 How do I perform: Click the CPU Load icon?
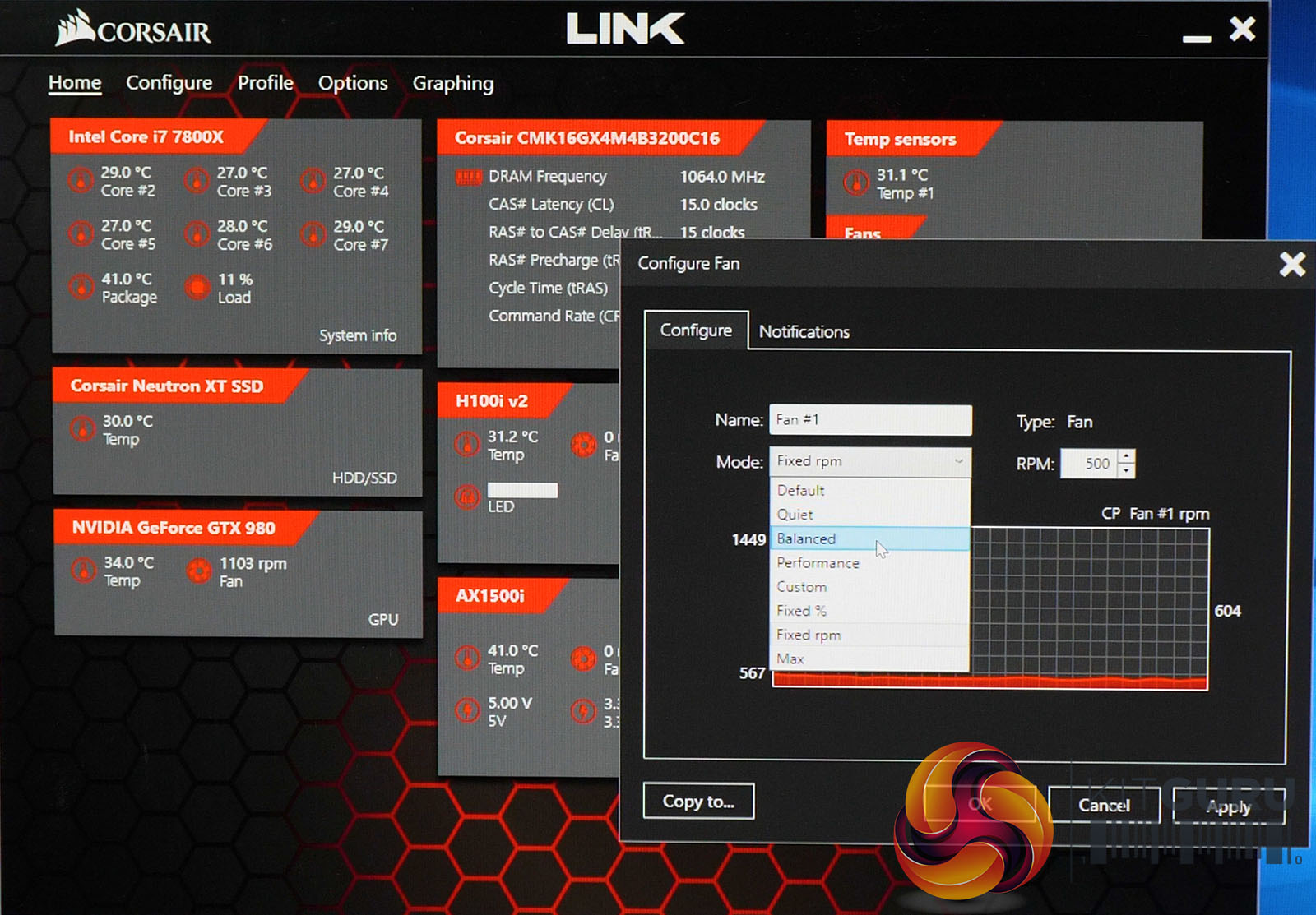(197, 287)
